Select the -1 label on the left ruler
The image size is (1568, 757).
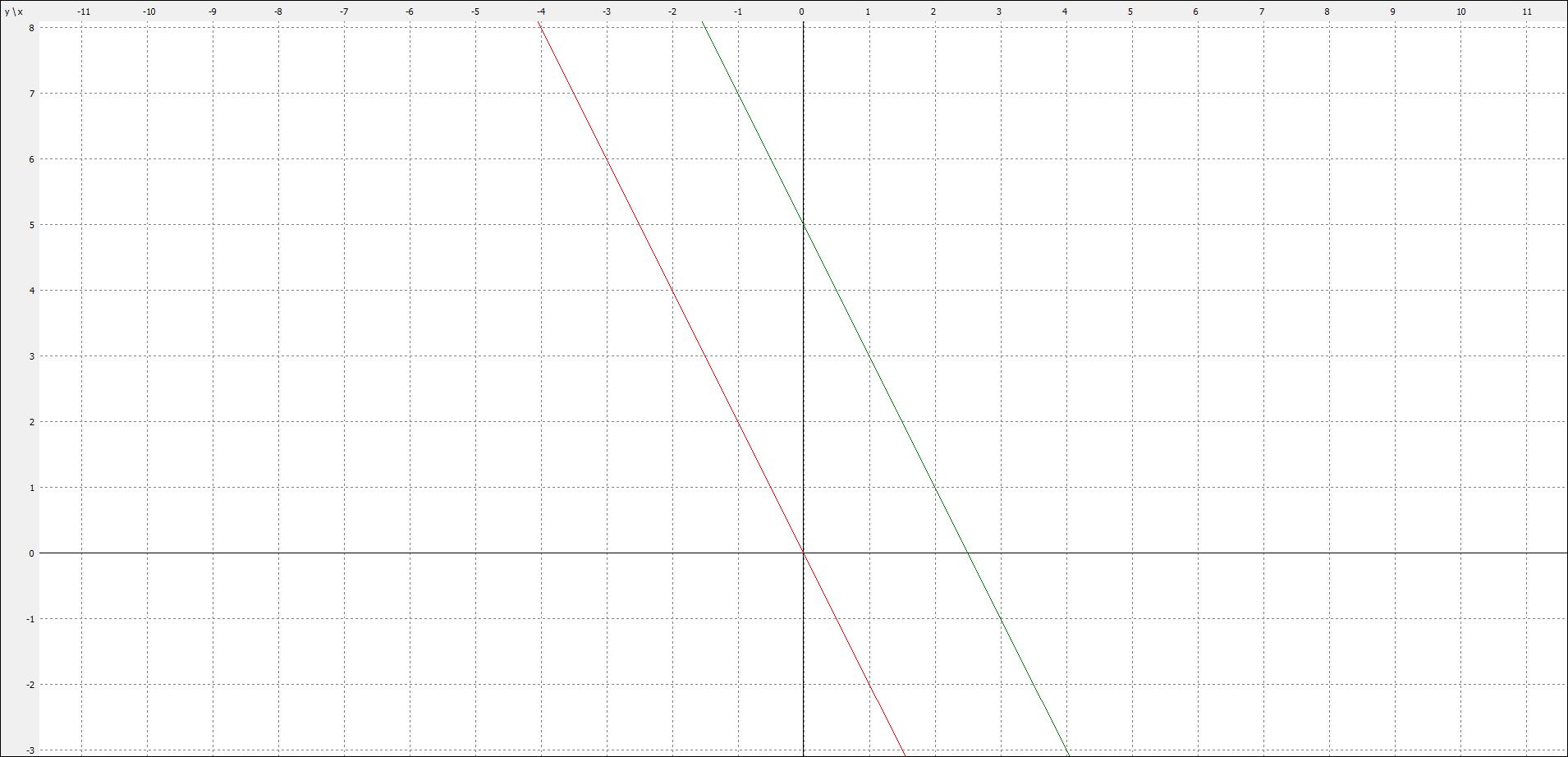[x=30, y=619]
